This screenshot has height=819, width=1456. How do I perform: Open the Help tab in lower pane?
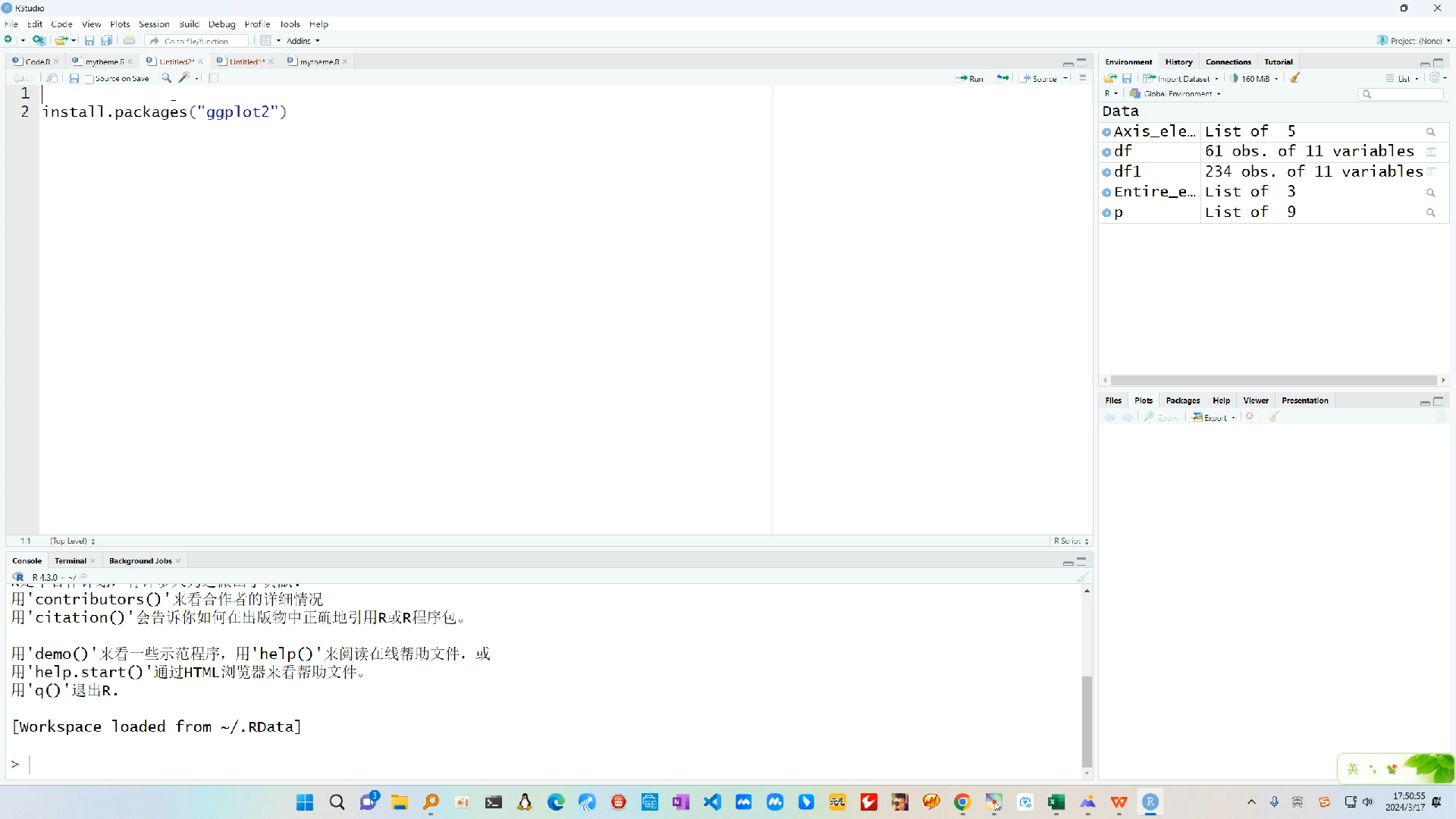coord(1221,400)
